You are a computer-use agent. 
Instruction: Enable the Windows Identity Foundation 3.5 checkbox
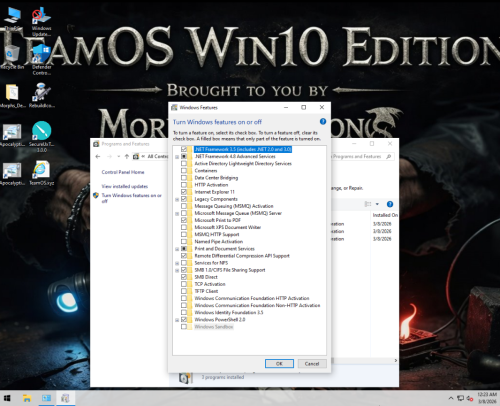[x=184, y=312]
